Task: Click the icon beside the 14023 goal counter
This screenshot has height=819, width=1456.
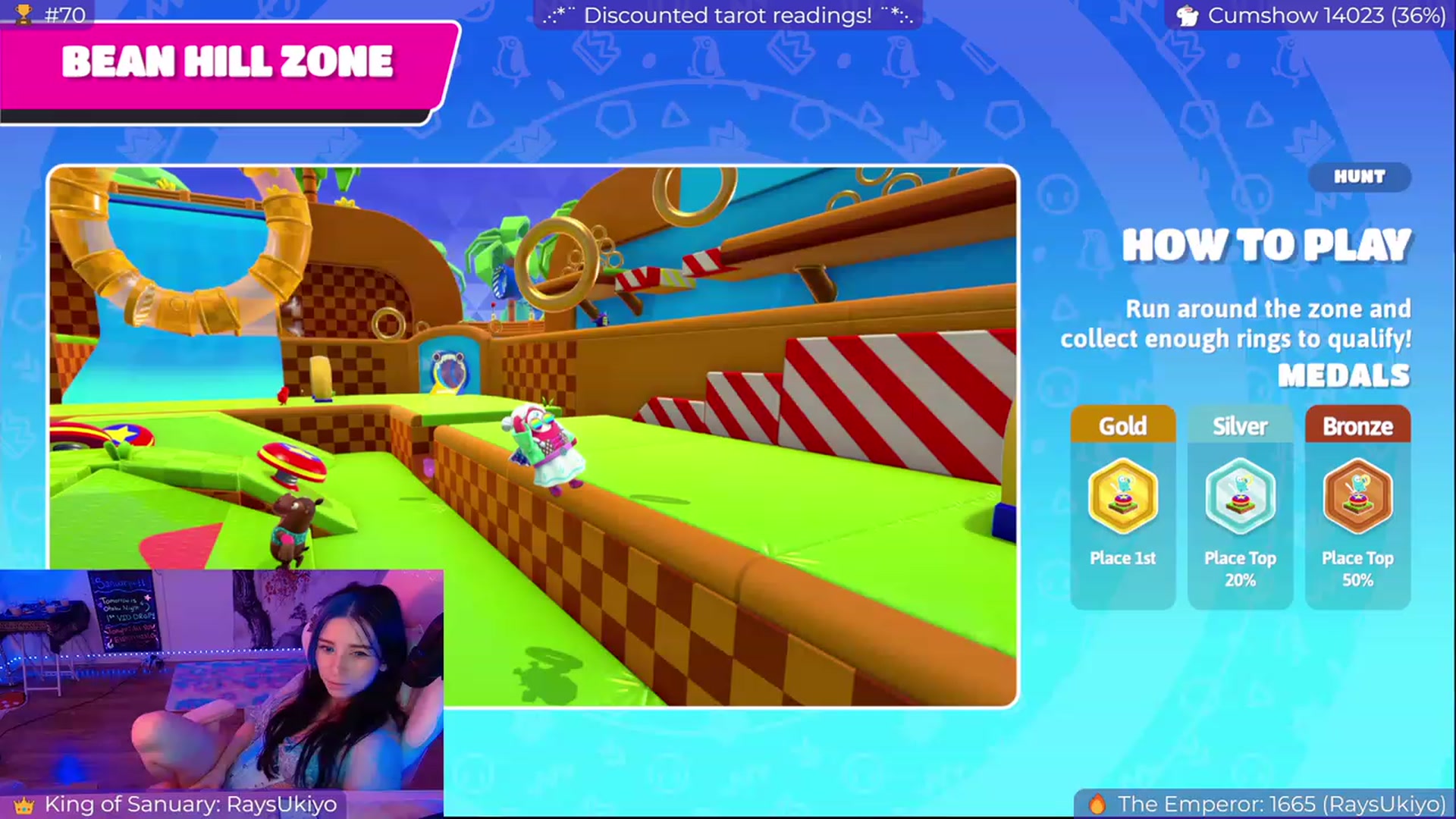Action: [x=1188, y=15]
